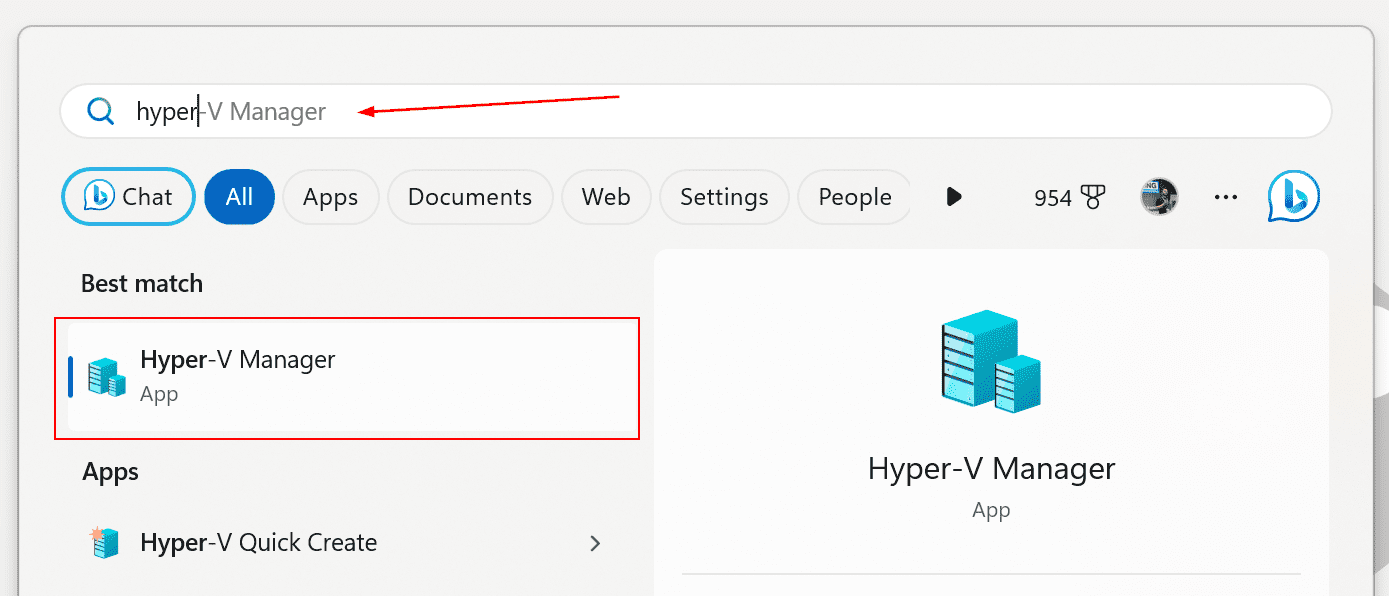Switch to the Documents filter tab
Screen dimensions: 1389x596
pos(470,197)
